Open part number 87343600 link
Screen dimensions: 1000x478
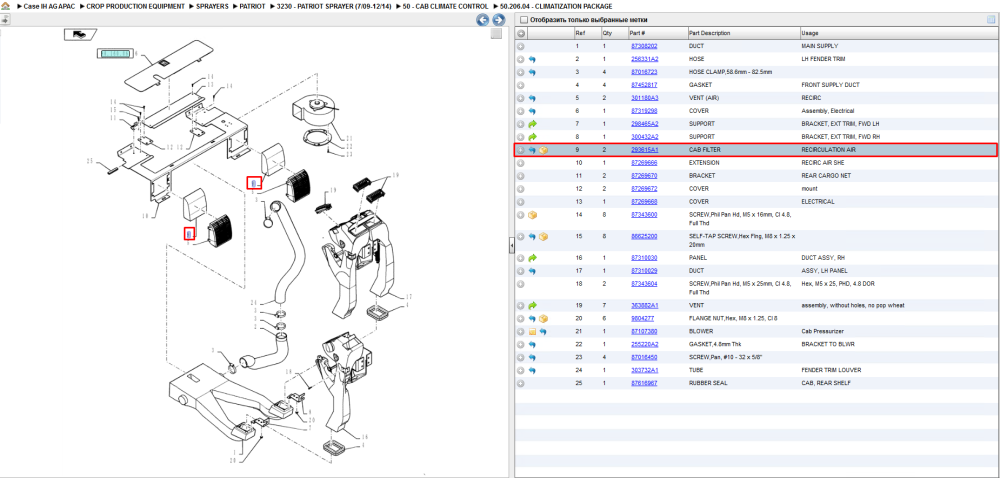point(644,215)
